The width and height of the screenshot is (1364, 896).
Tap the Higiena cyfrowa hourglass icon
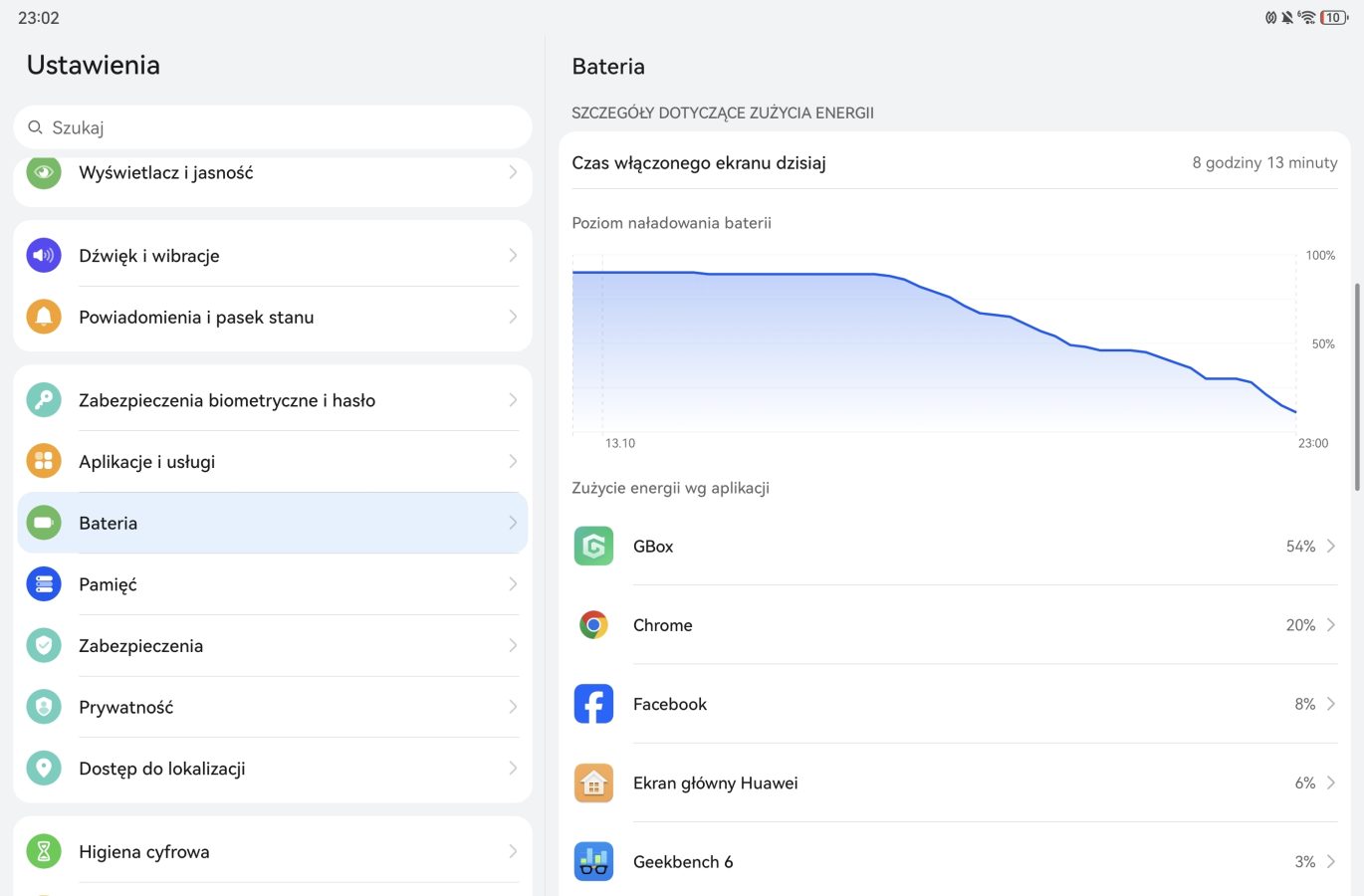pos(44,851)
